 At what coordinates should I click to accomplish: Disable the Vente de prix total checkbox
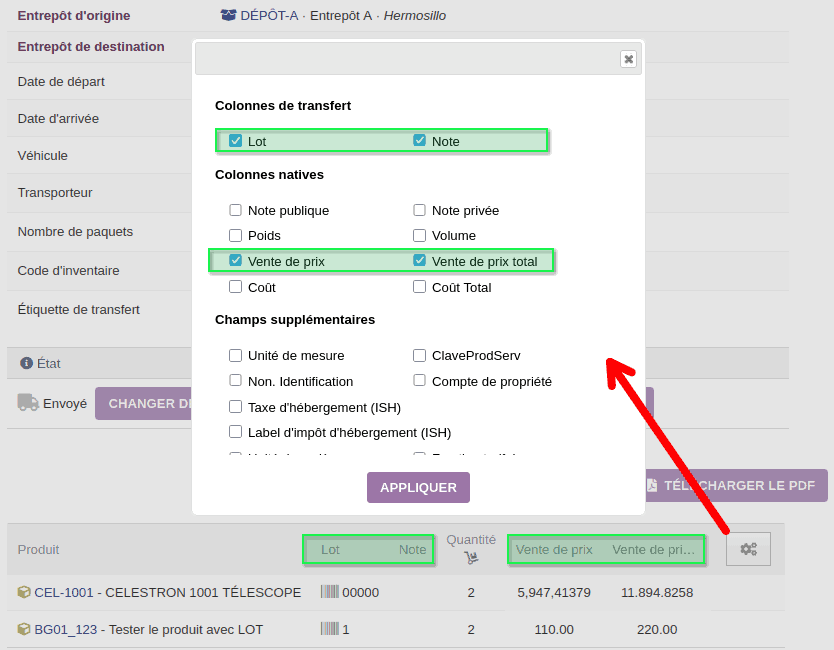(x=420, y=261)
